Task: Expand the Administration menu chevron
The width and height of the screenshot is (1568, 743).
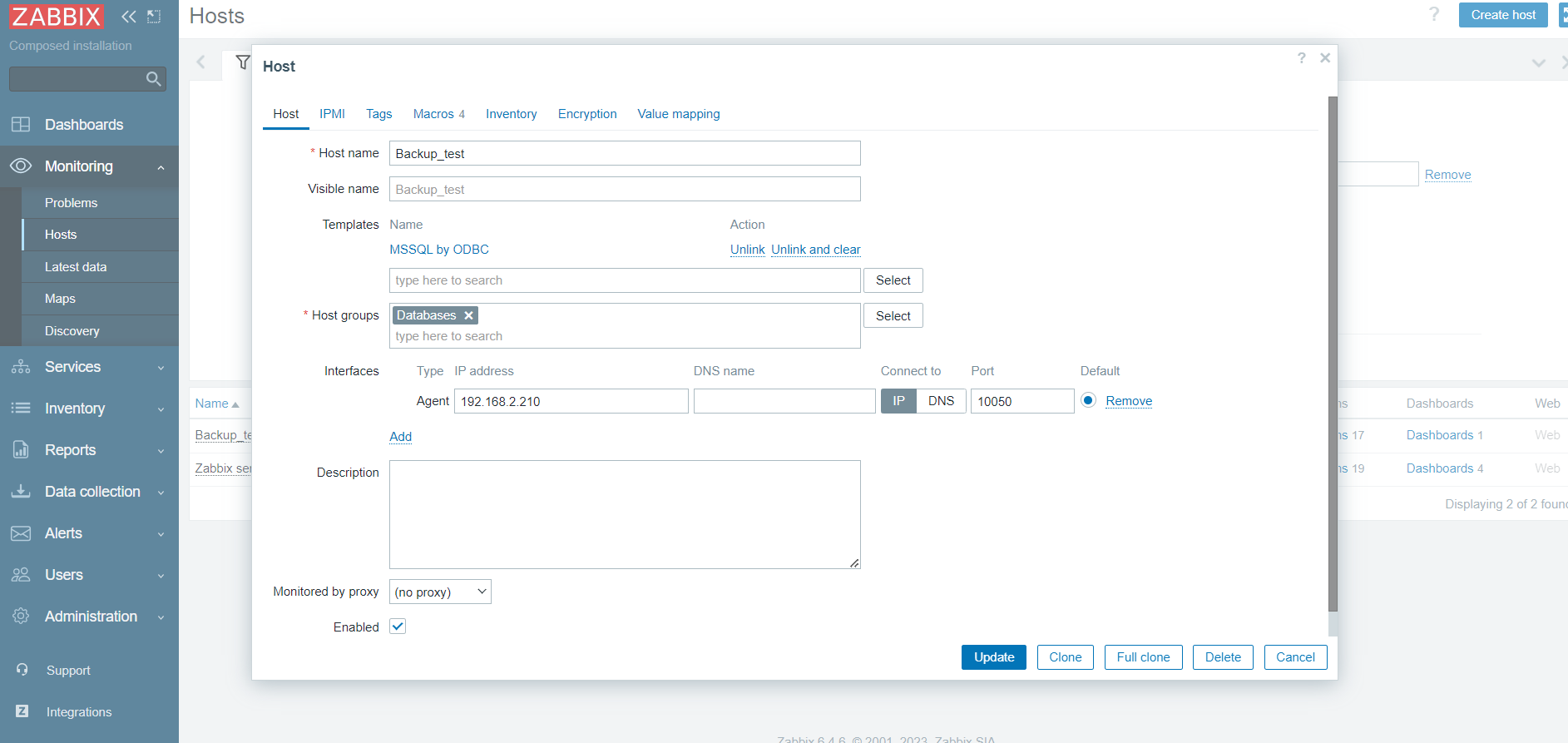Action: pyautogui.click(x=161, y=617)
